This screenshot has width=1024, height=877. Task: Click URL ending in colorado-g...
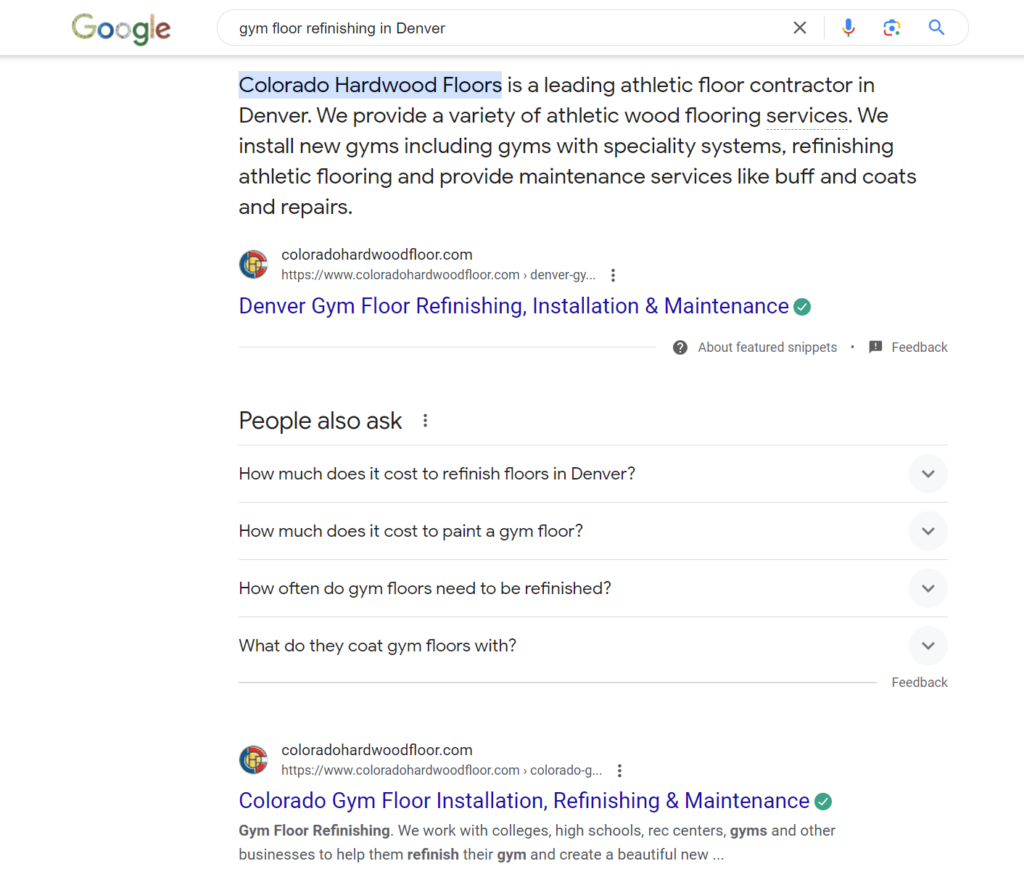tap(441, 771)
